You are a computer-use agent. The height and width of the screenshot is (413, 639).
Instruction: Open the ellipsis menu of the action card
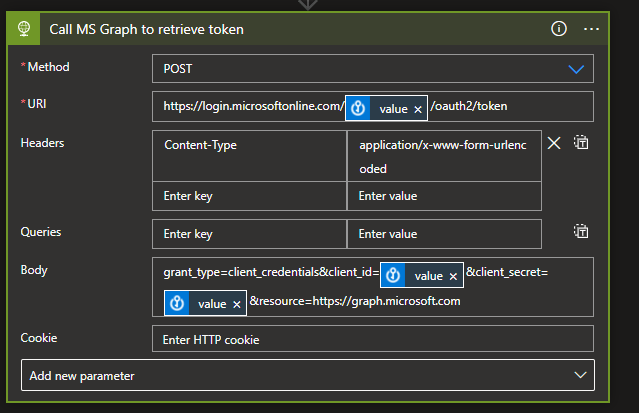pos(591,29)
